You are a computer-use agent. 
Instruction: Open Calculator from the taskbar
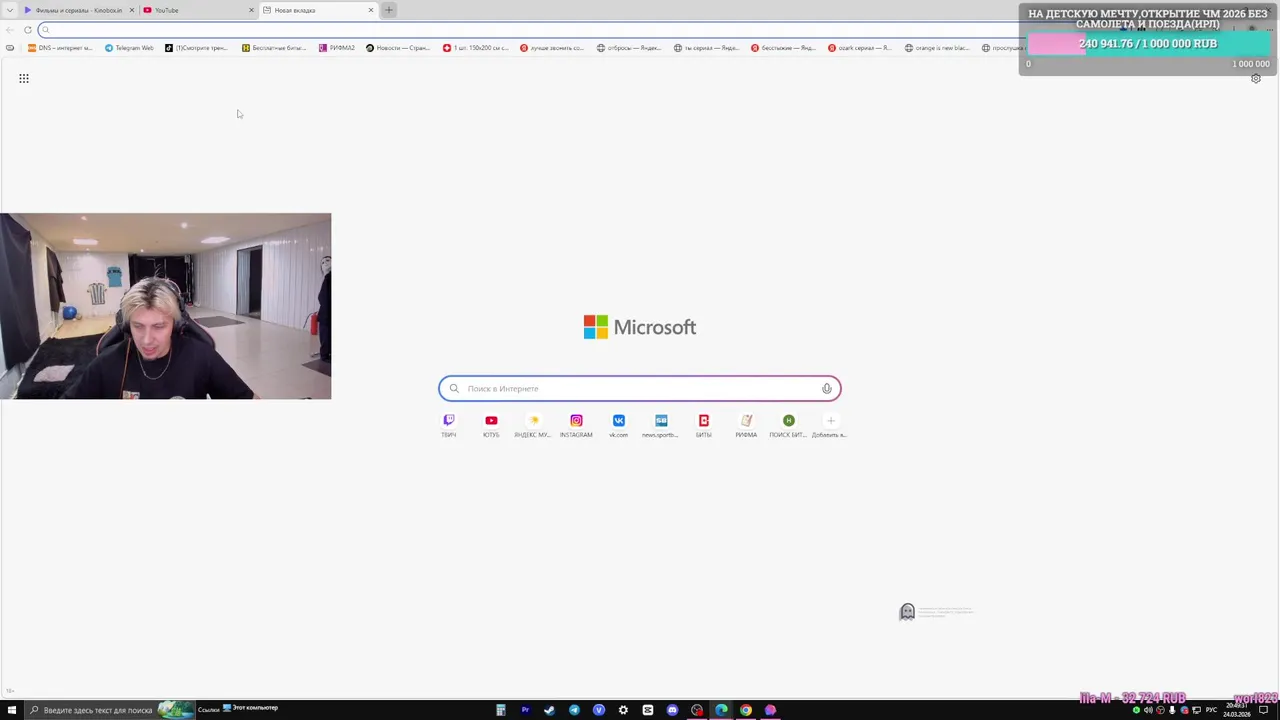(500, 710)
